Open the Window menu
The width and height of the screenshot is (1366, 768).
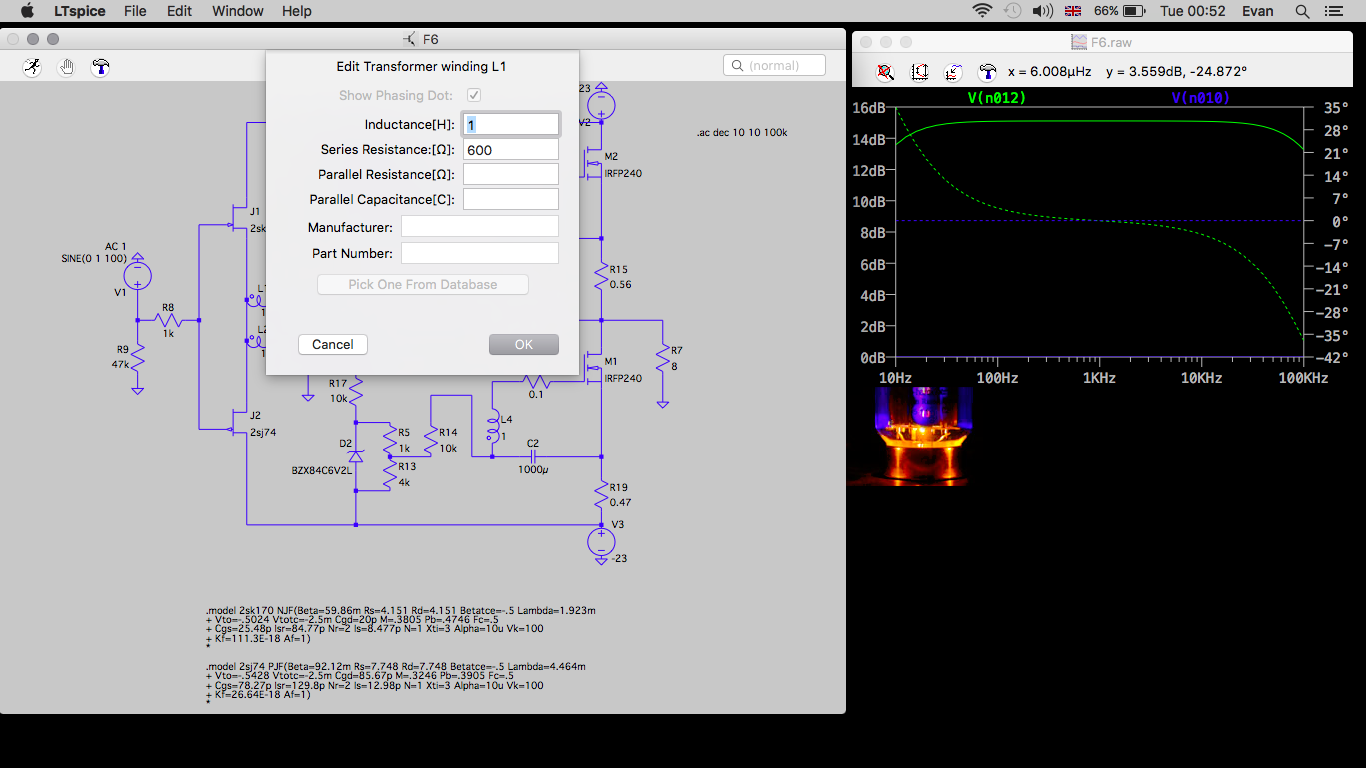(x=238, y=11)
